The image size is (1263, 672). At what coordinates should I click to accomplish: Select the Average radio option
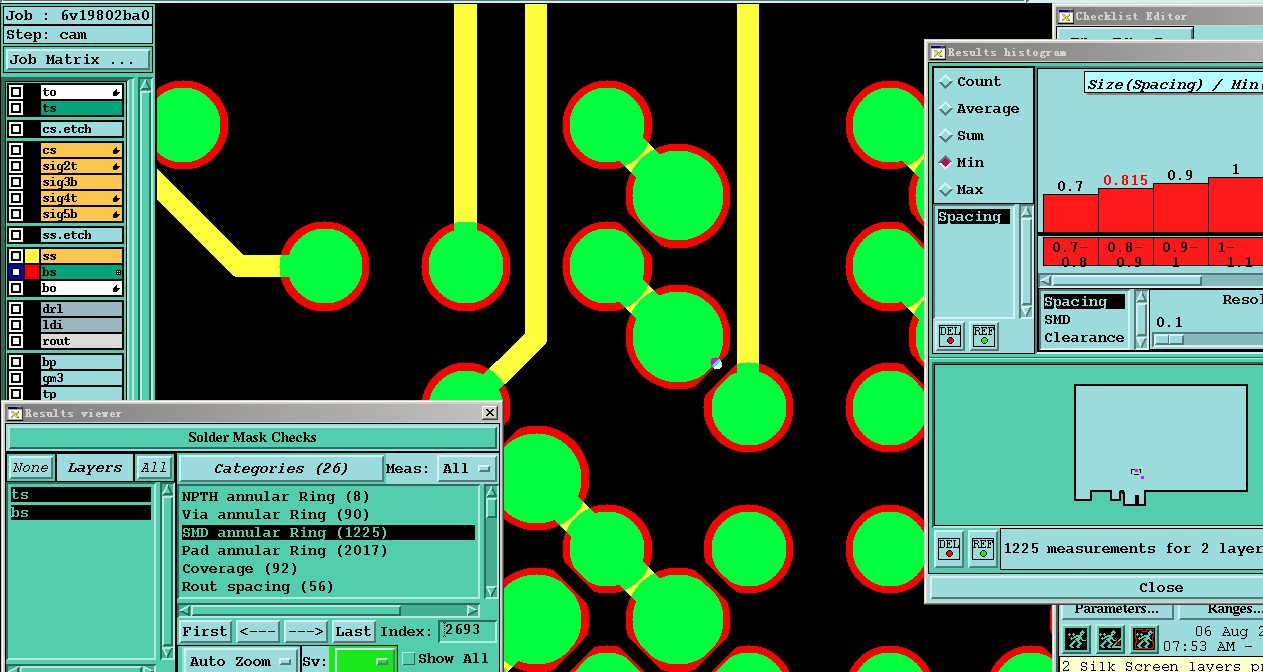(x=946, y=109)
